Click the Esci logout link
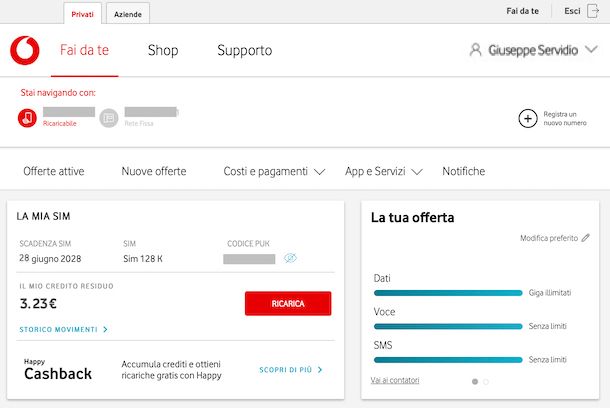This screenshot has height=408, width=610. tap(572, 11)
